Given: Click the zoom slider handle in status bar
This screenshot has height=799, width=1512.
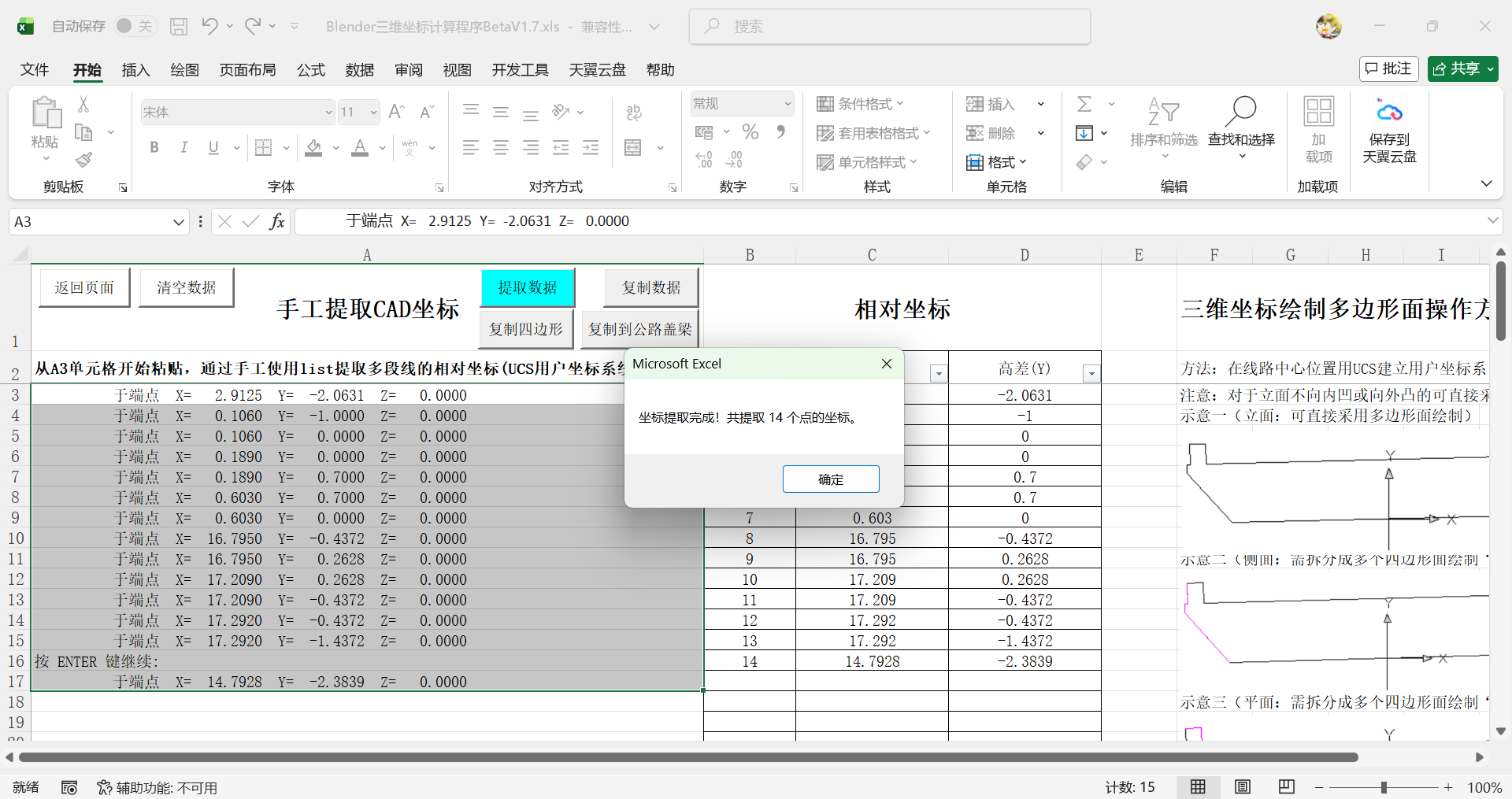Looking at the screenshot, I should [x=1384, y=787].
